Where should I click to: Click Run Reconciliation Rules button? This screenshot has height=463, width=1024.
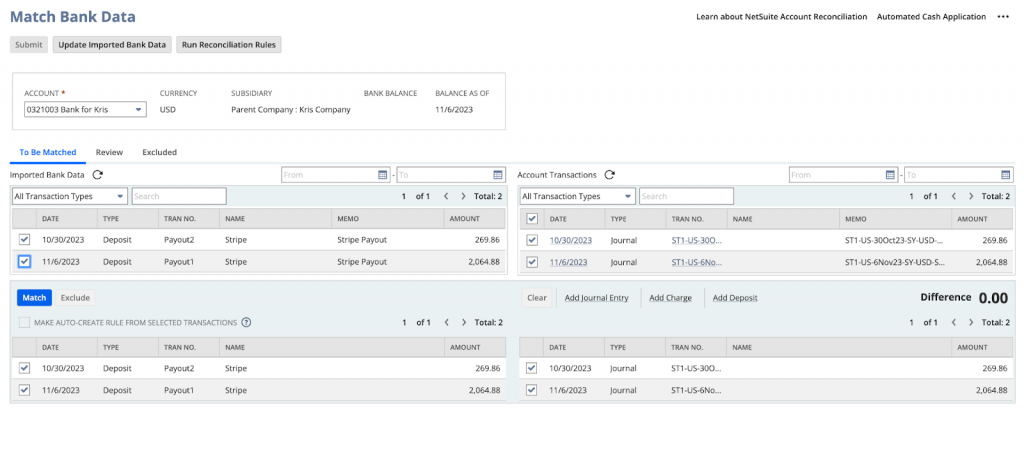click(229, 44)
